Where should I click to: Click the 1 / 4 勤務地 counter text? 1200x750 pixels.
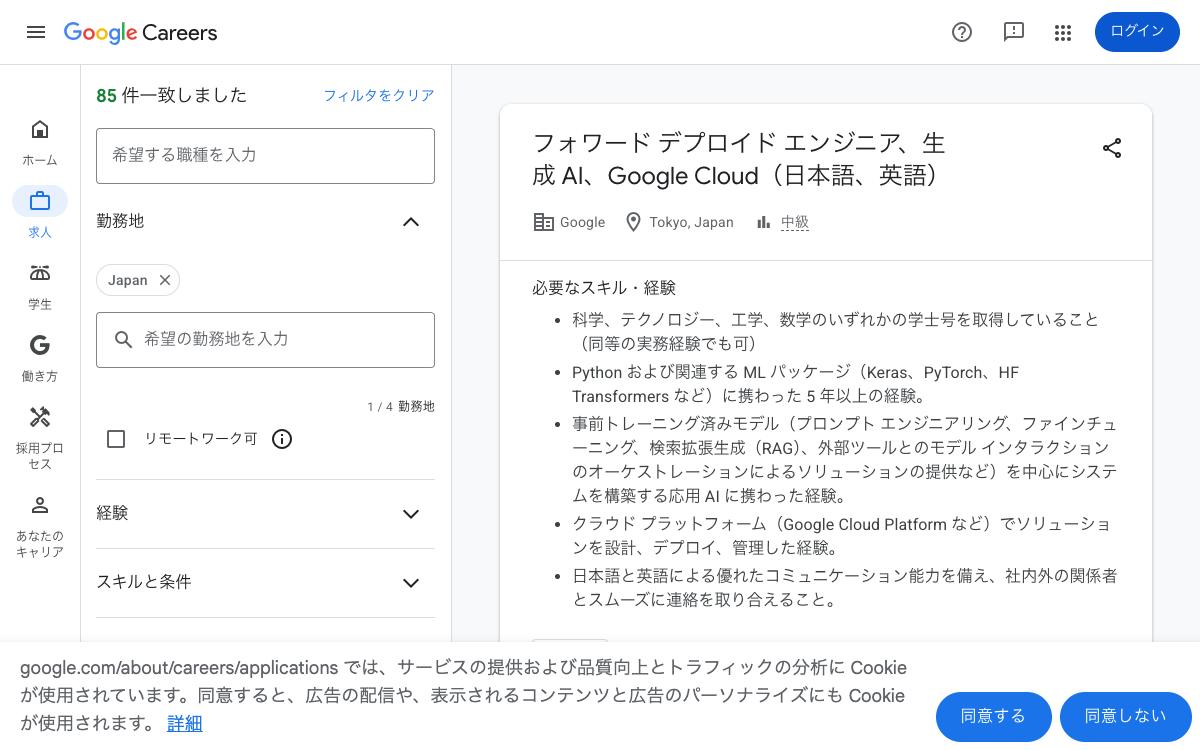(x=401, y=407)
